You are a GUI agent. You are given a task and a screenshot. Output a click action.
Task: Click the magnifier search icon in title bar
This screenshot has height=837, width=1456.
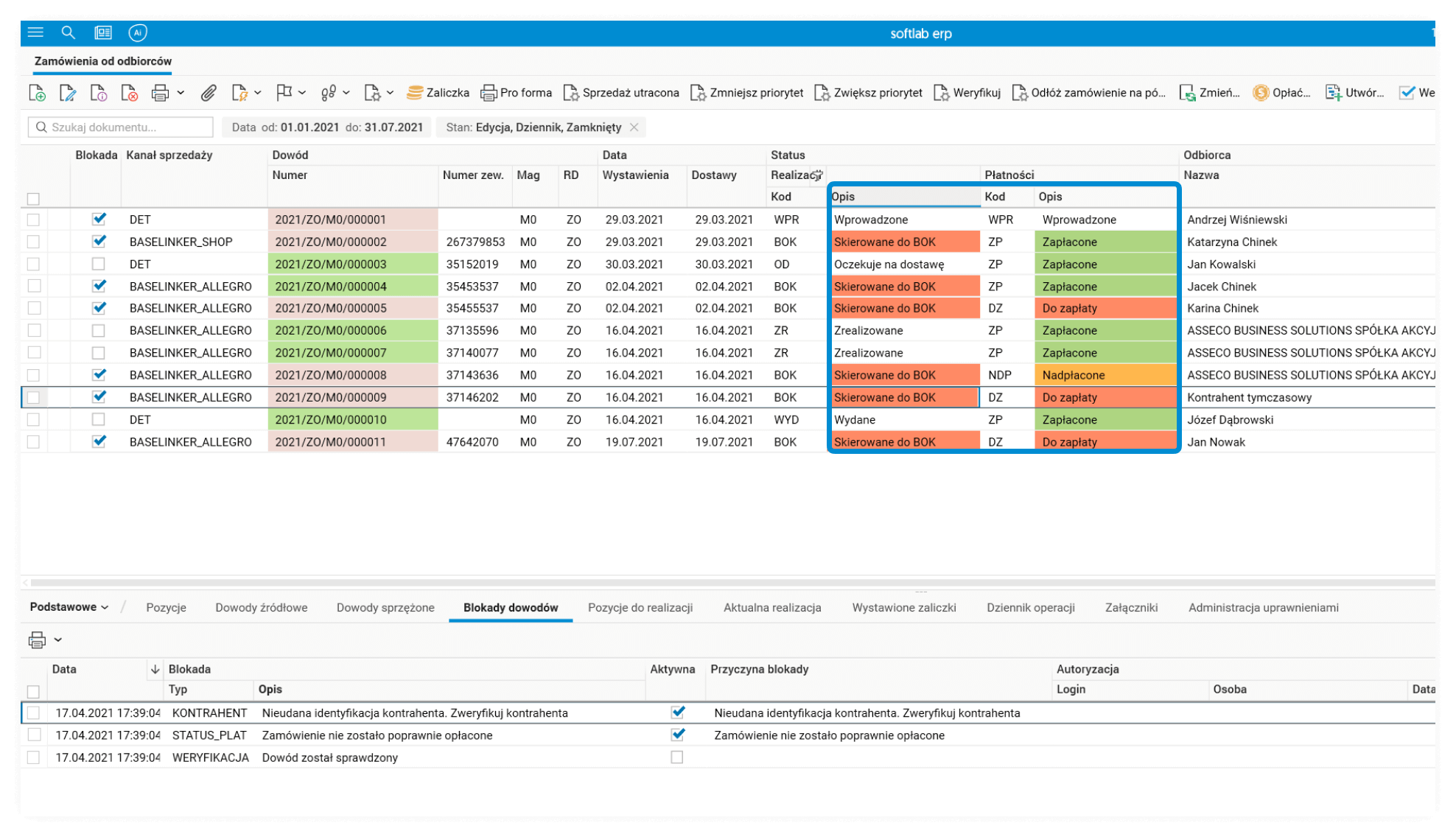click(69, 32)
